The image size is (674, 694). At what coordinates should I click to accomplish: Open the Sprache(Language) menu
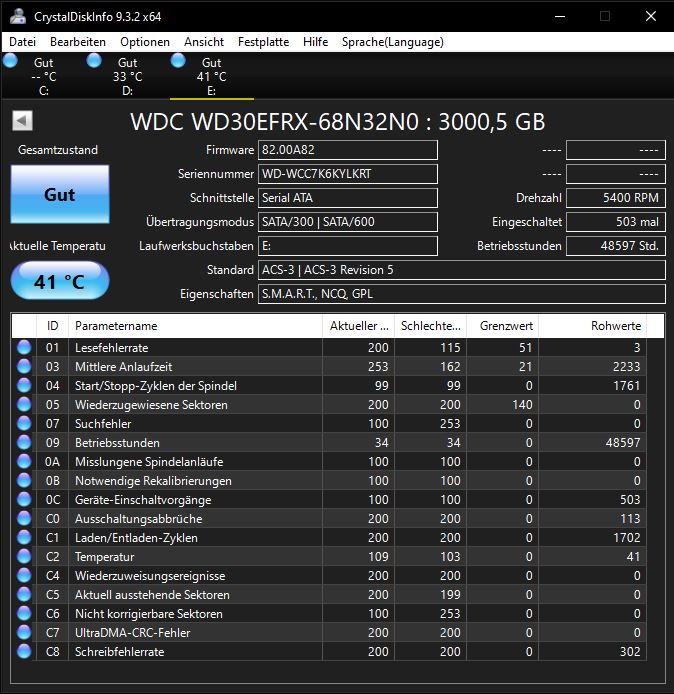tap(393, 42)
